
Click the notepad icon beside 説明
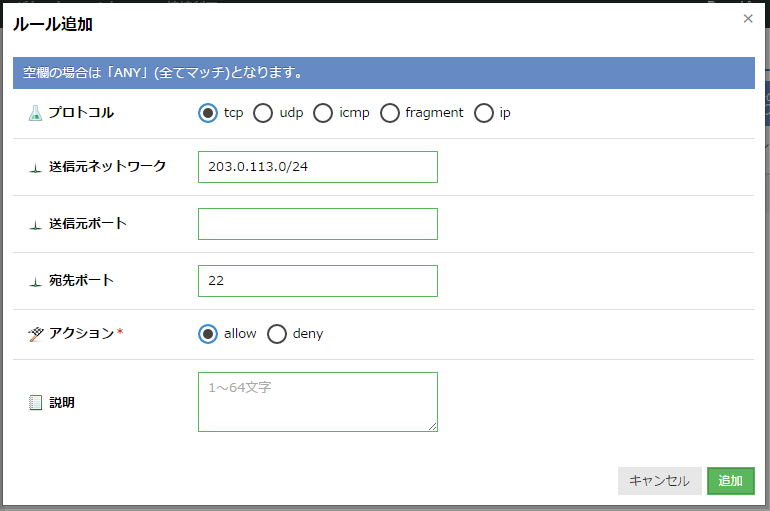click(x=36, y=403)
